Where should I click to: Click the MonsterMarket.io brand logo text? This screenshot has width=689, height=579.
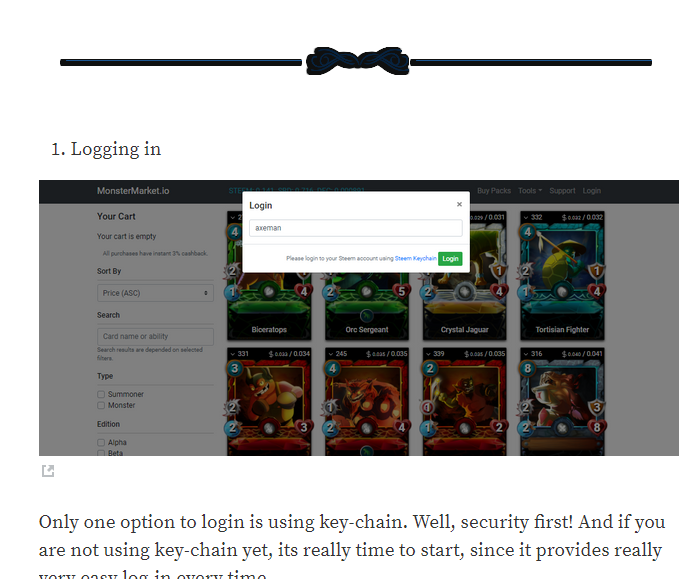click(133, 191)
